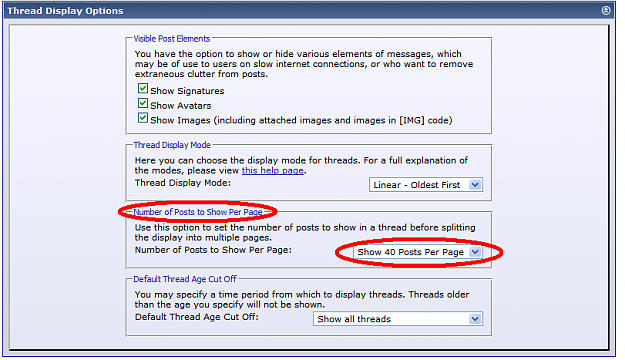Click the Visible Post Elements legend

coord(172,39)
